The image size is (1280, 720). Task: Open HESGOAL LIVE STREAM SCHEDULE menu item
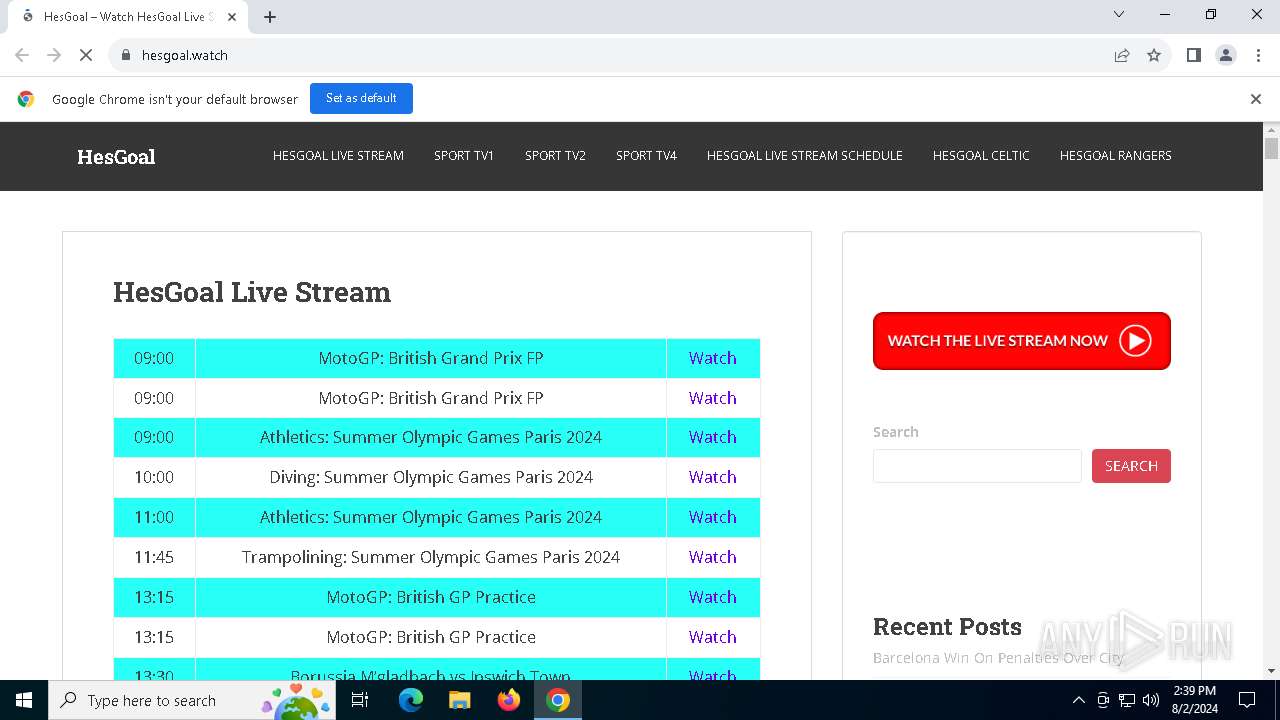[x=805, y=156]
